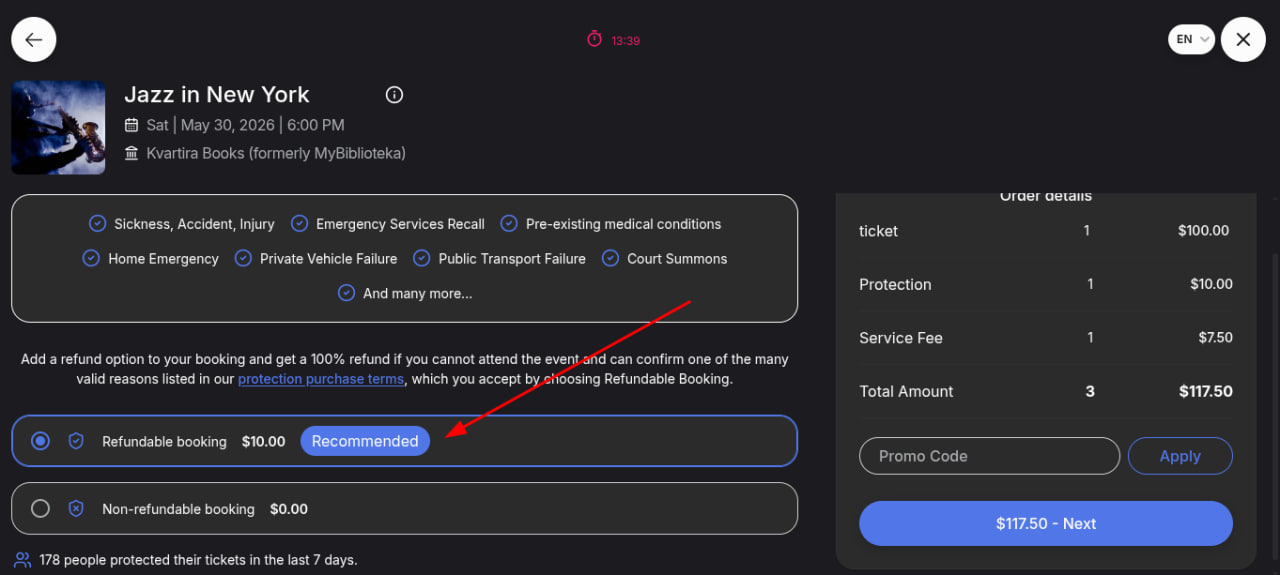
Task: Click the $117.50 - Next button
Action: (1046, 524)
